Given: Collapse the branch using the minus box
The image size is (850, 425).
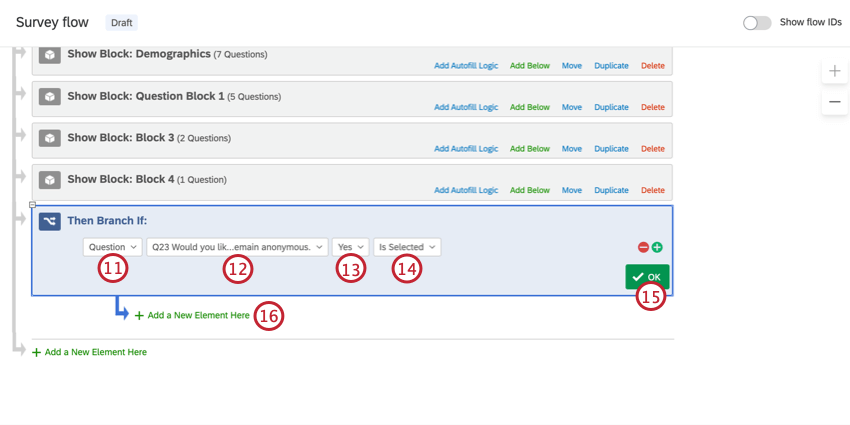Looking at the screenshot, I should [x=33, y=205].
